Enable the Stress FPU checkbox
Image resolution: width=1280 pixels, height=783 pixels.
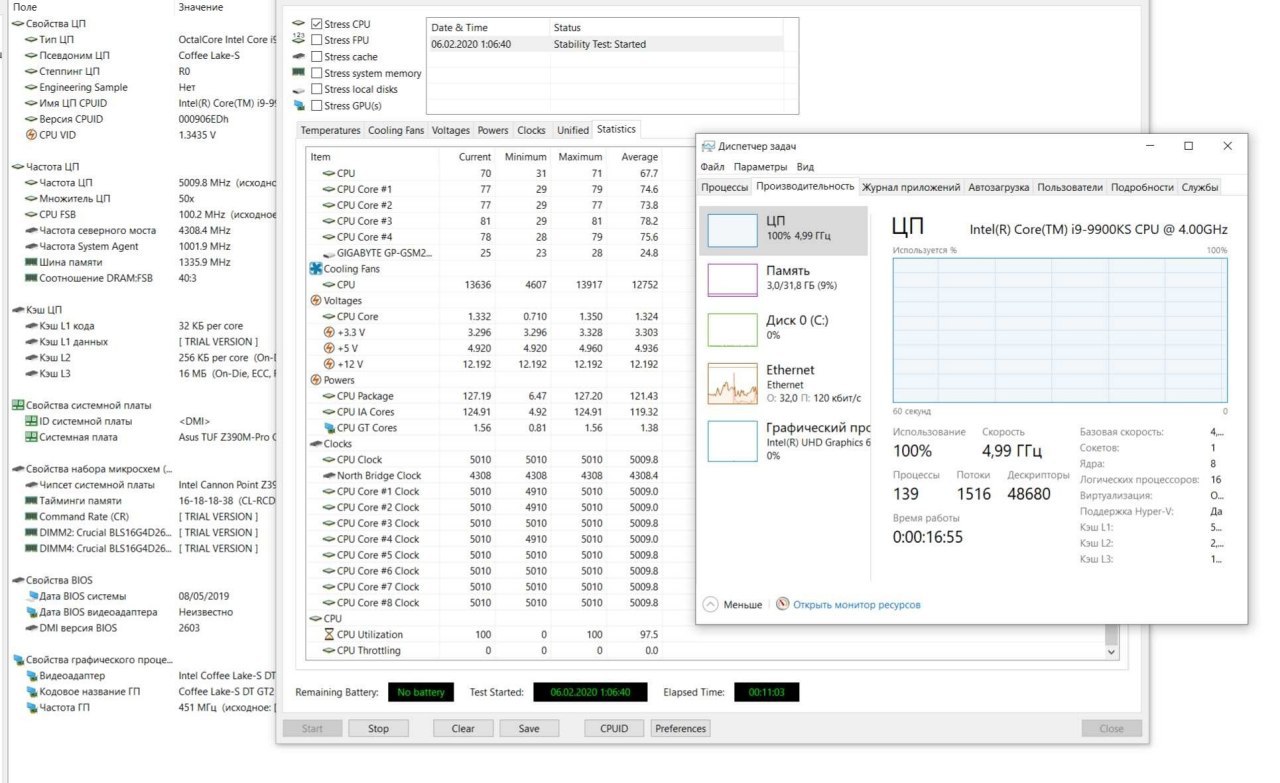click(x=317, y=40)
